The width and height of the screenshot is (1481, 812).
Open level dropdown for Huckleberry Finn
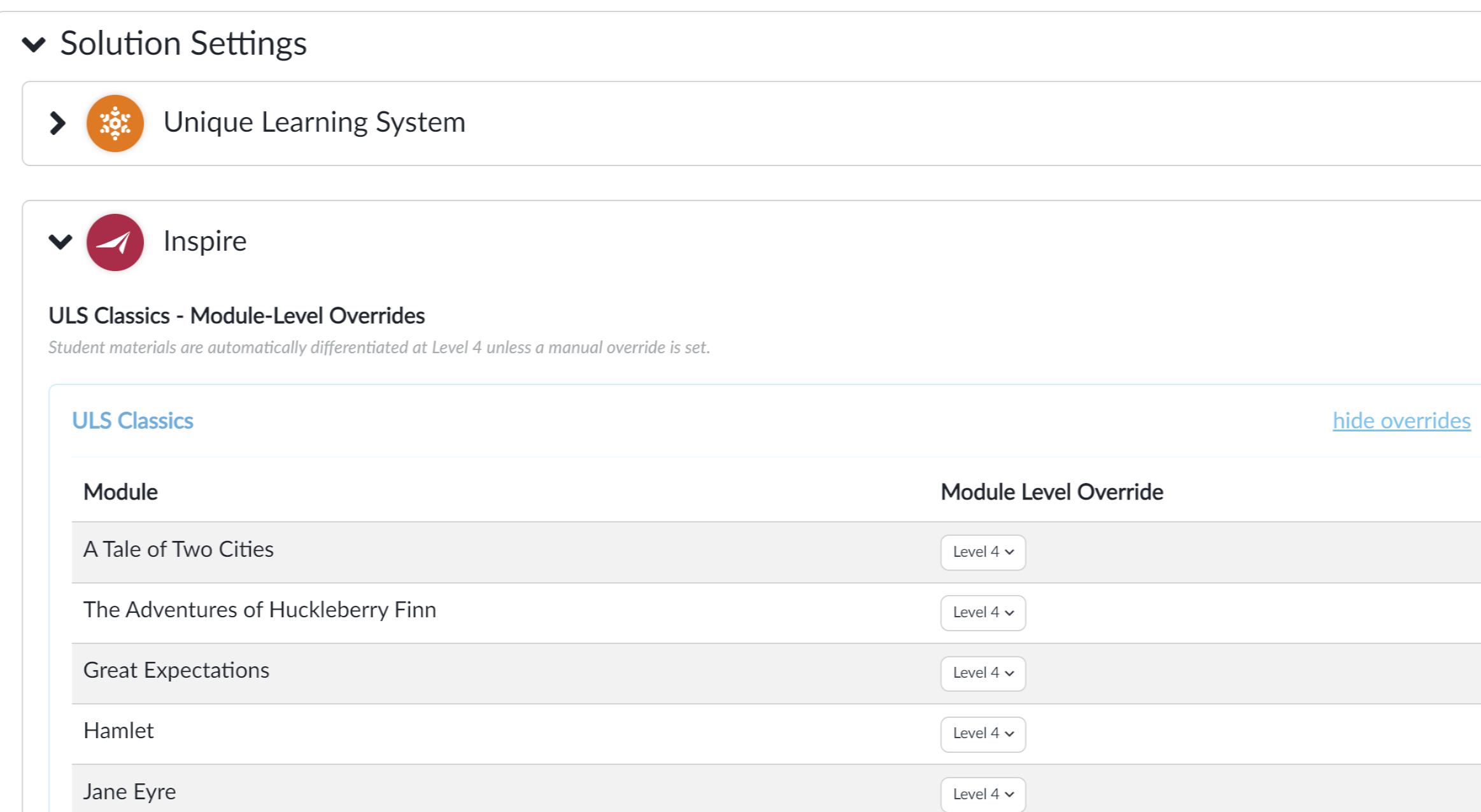click(x=983, y=613)
